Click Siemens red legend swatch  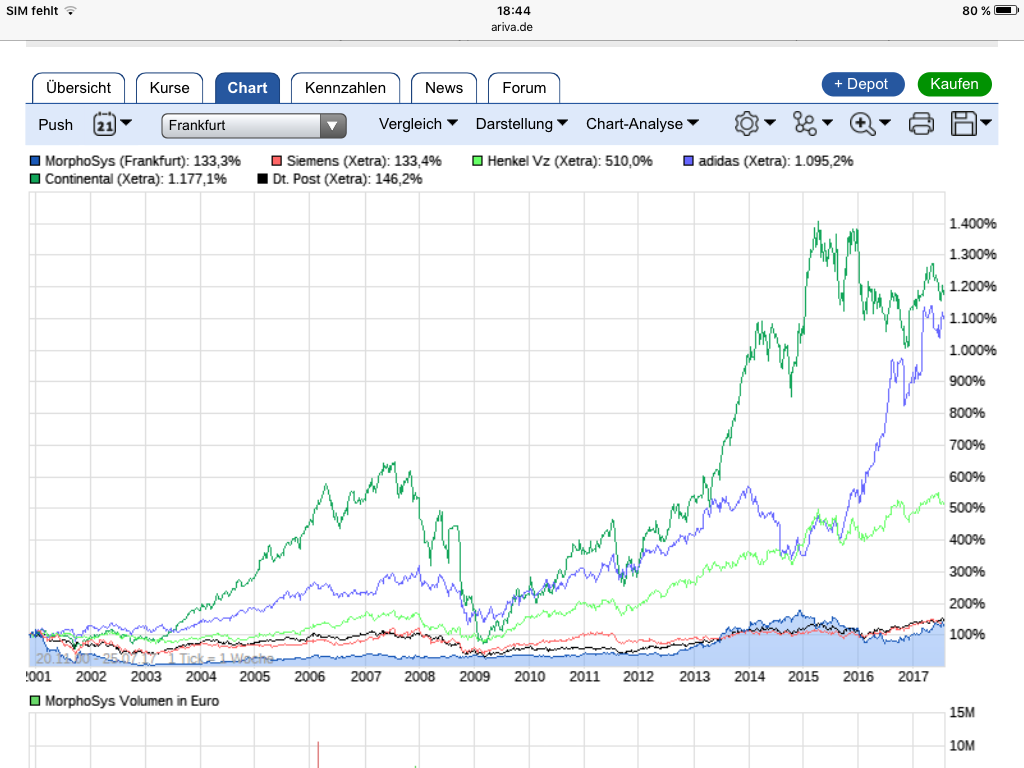point(277,161)
